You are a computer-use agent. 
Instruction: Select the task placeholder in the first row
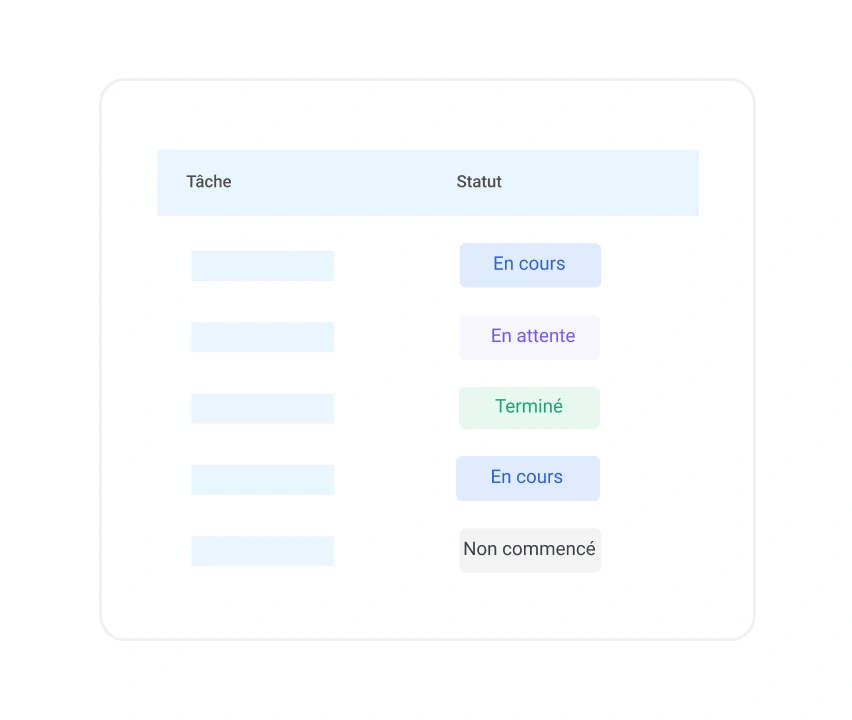pos(262,266)
